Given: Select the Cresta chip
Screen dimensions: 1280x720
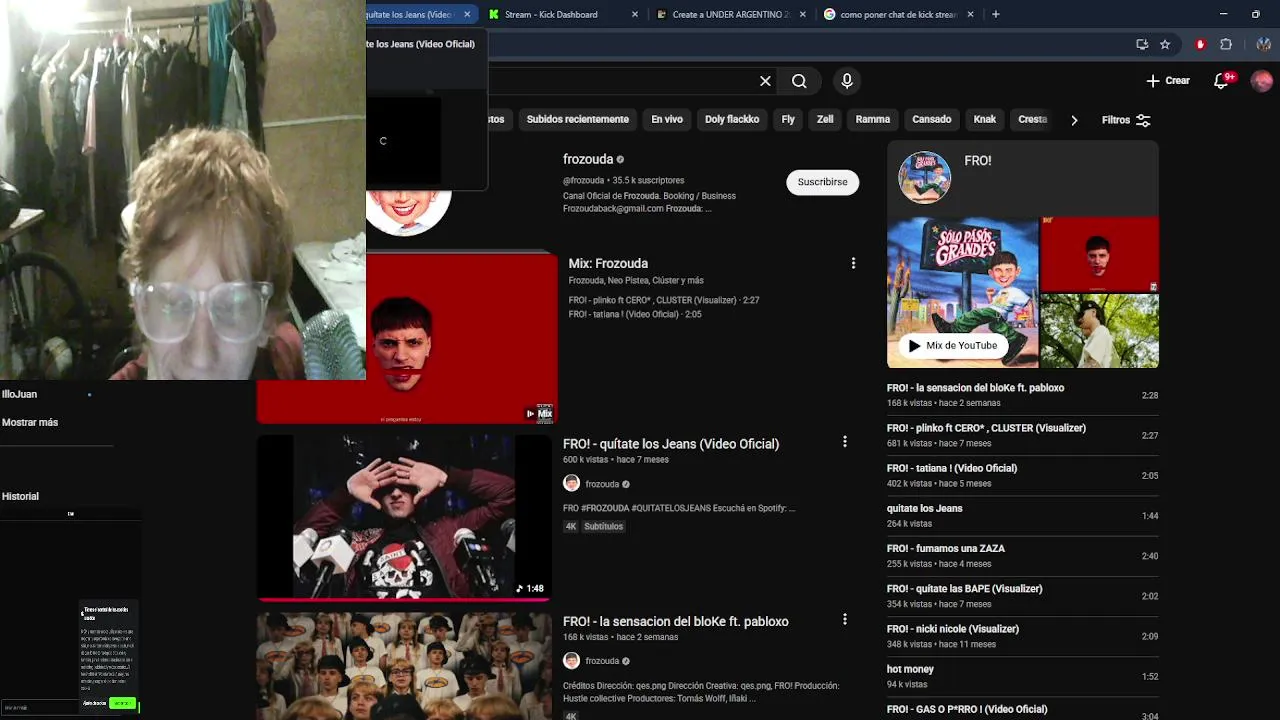Looking at the screenshot, I should tap(1032, 119).
